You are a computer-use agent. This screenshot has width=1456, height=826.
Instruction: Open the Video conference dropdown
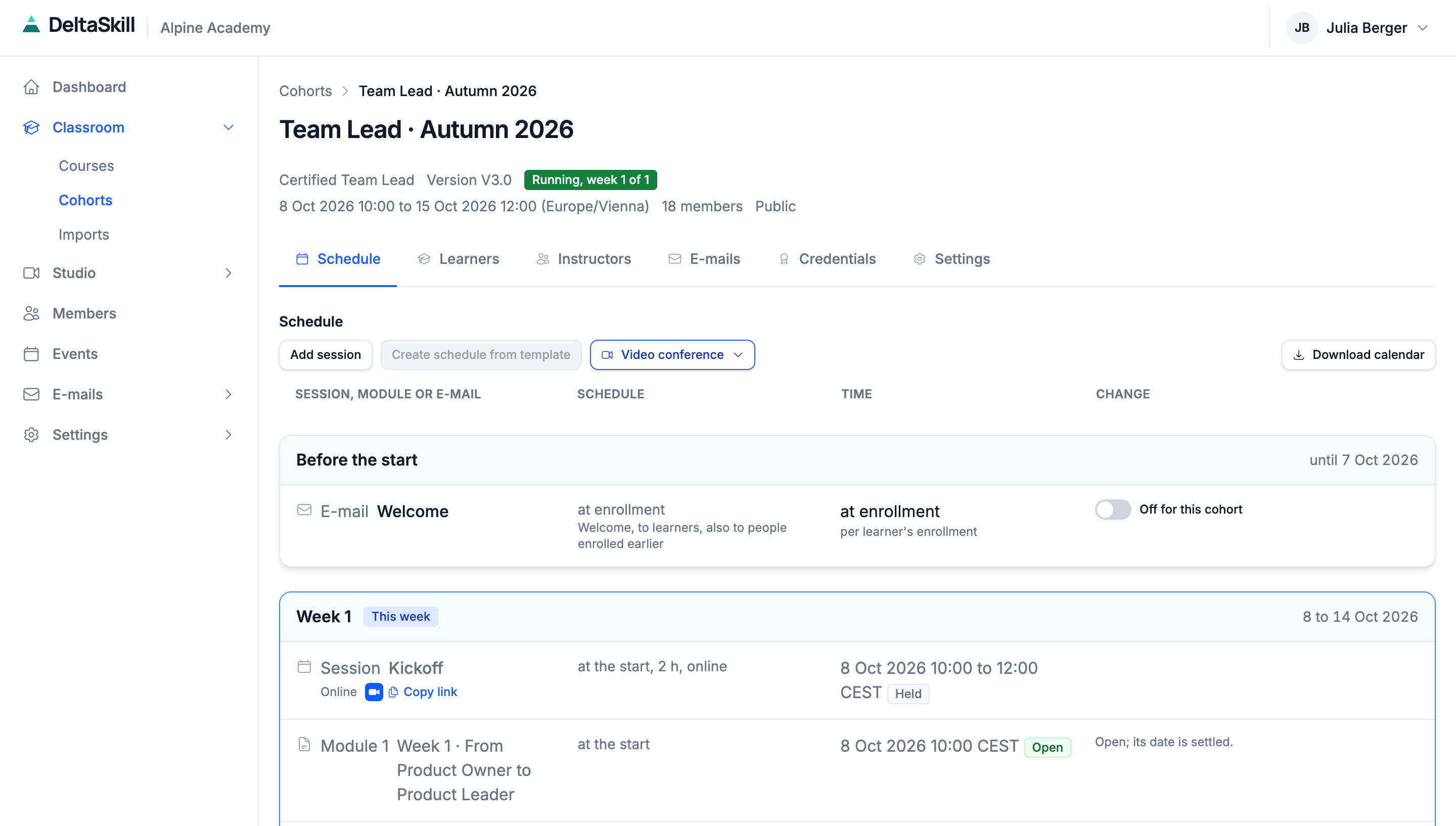point(672,354)
